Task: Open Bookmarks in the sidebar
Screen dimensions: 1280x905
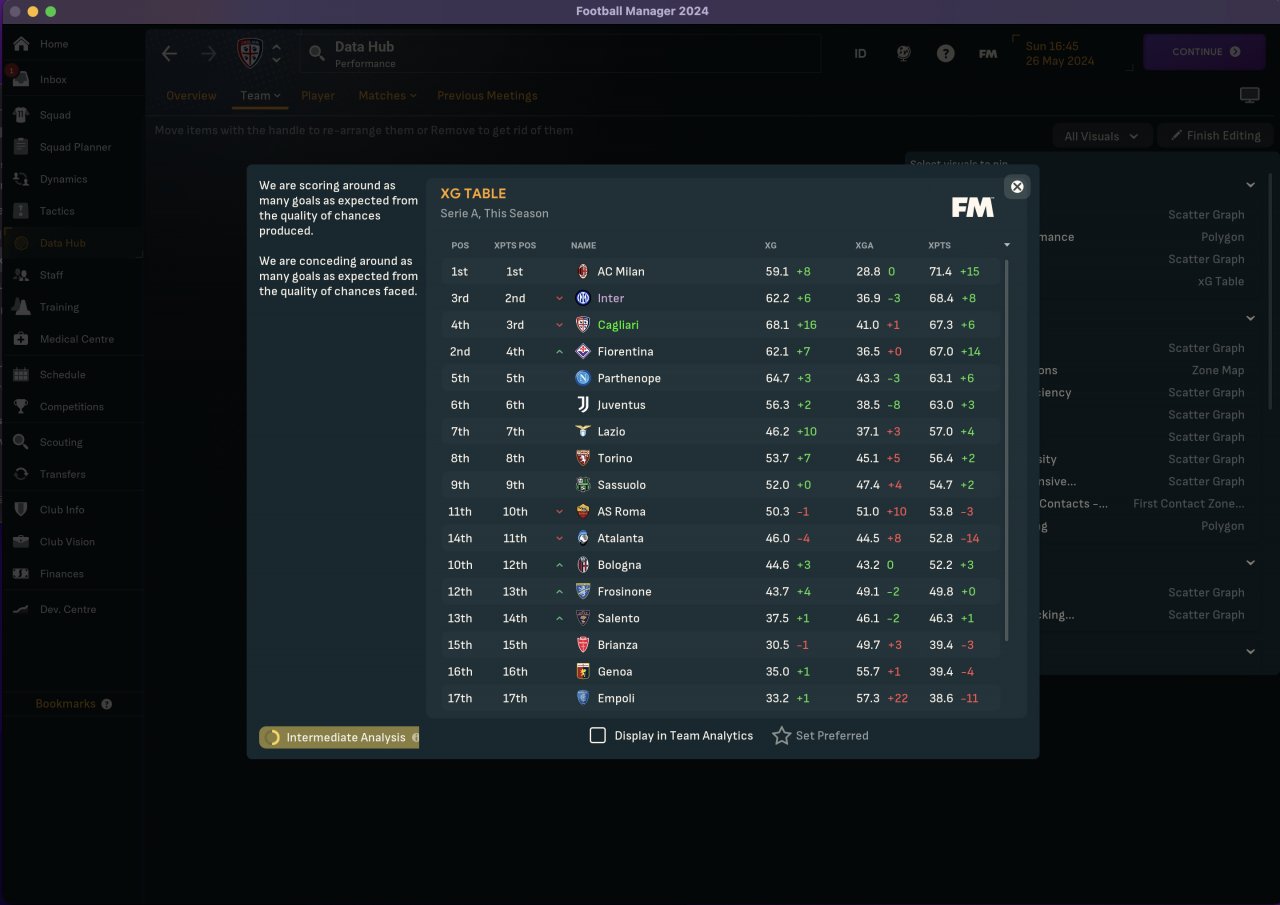Action: (x=66, y=704)
